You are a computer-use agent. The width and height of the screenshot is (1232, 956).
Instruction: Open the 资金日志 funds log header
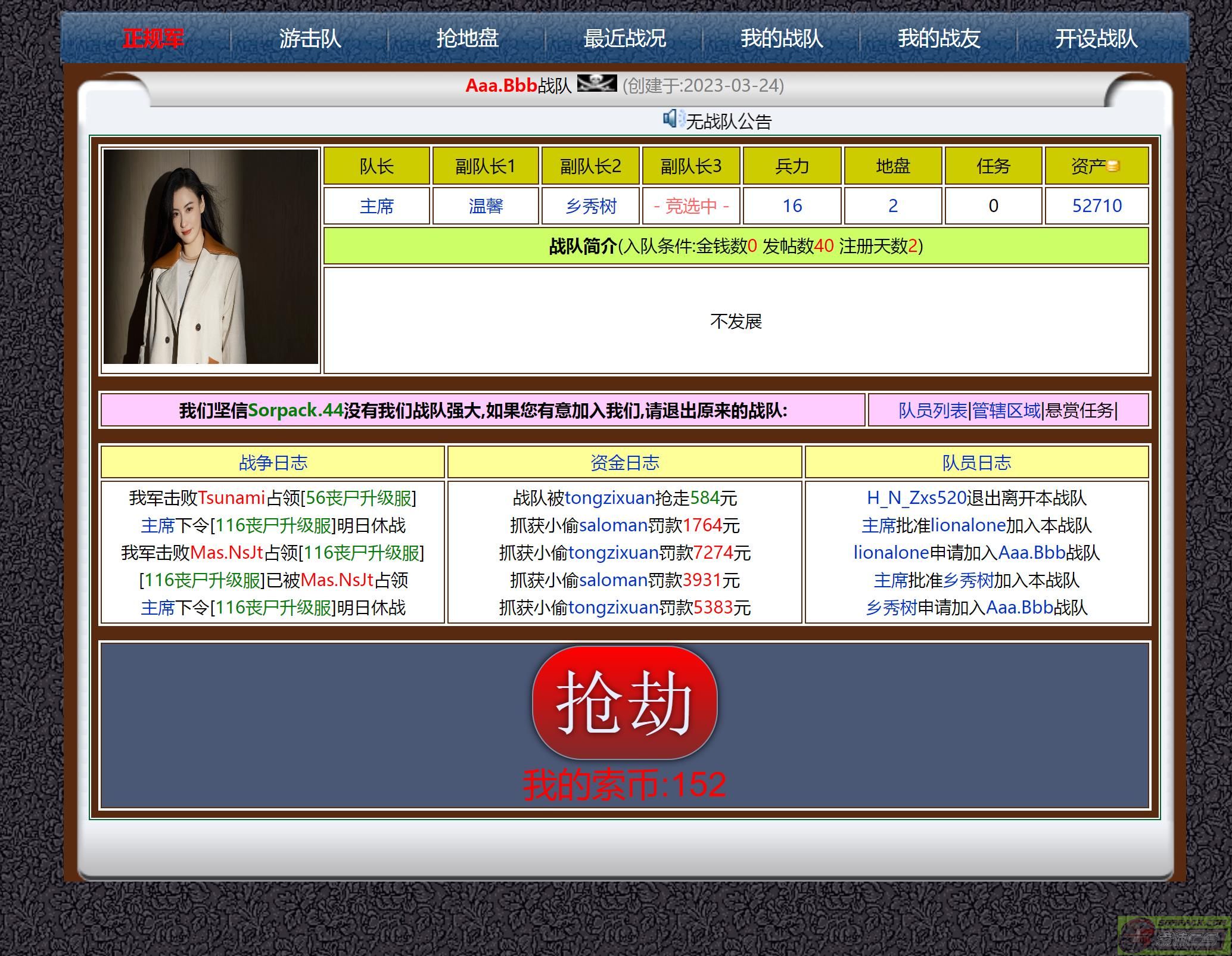pos(624,463)
